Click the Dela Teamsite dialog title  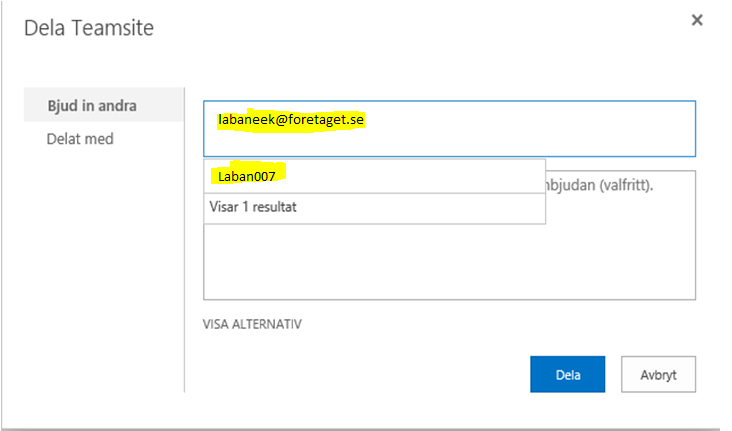pos(89,28)
